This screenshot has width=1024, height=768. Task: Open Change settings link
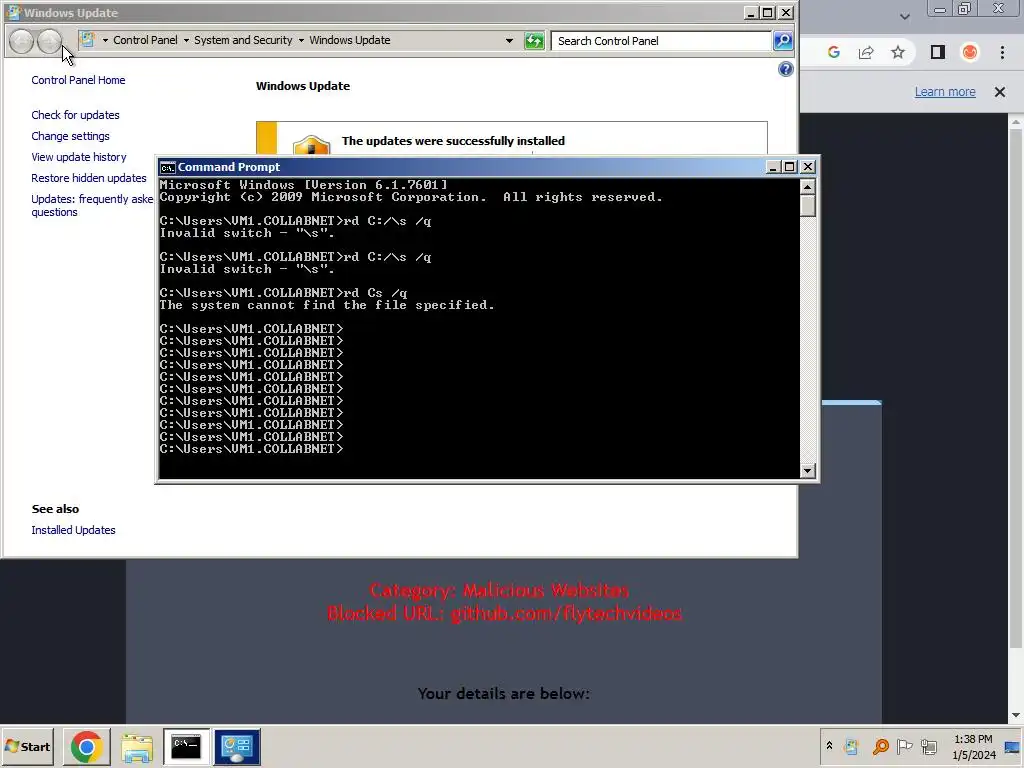pyautogui.click(x=71, y=136)
